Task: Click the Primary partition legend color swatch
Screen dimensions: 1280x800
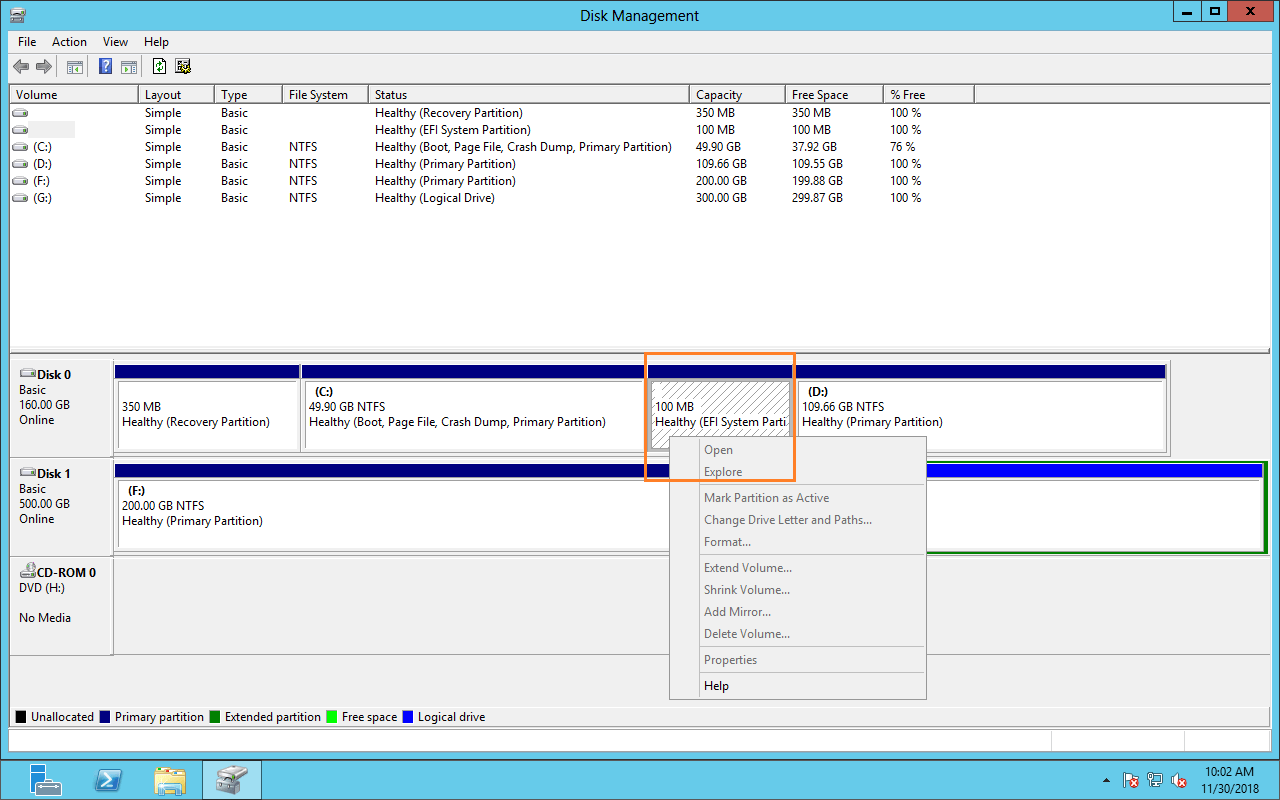Action: pyautogui.click(x=105, y=717)
